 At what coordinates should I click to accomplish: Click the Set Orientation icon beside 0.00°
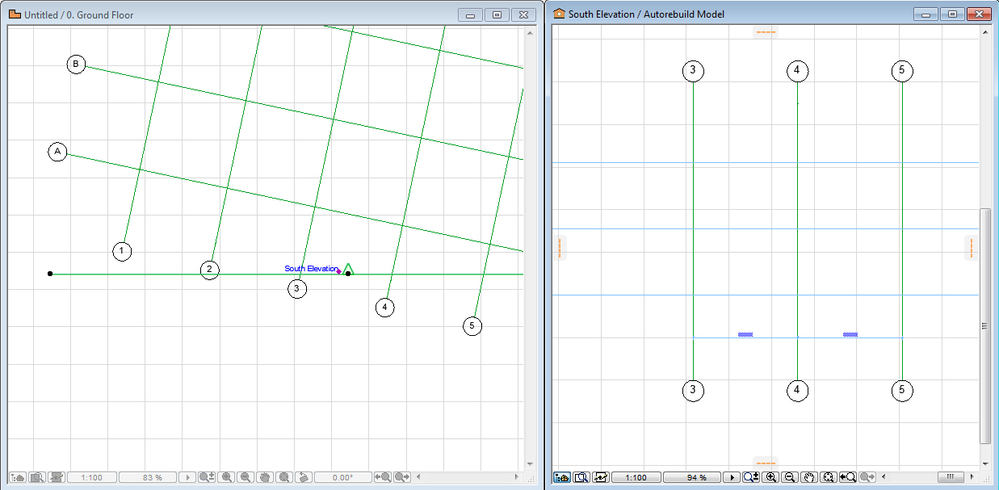coord(304,477)
